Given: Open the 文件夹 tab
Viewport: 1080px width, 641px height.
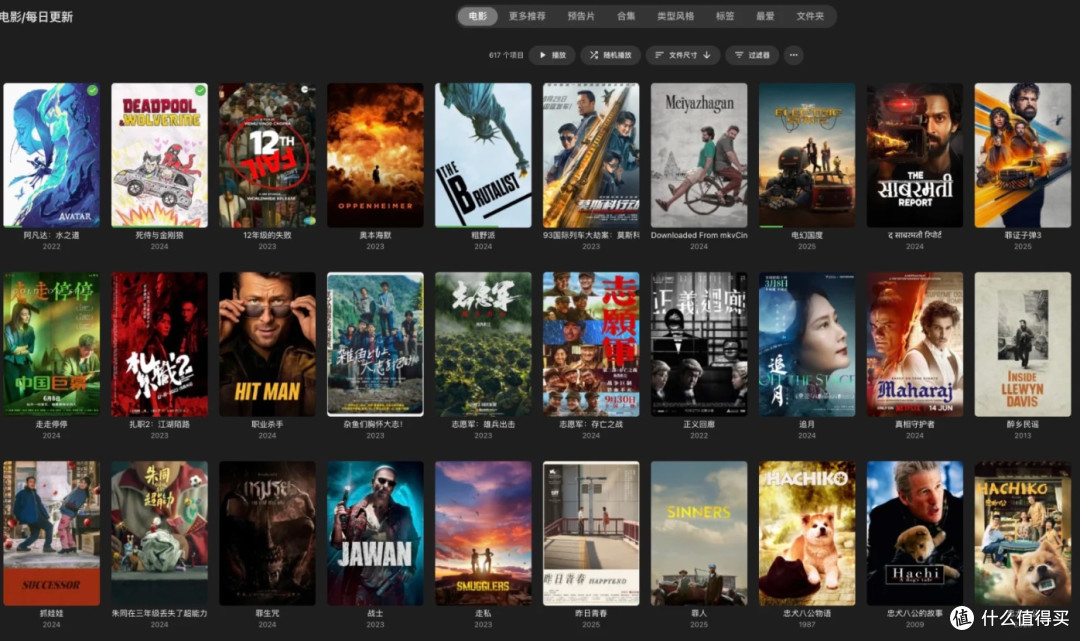Looking at the screenshot, I should point(810,16).
